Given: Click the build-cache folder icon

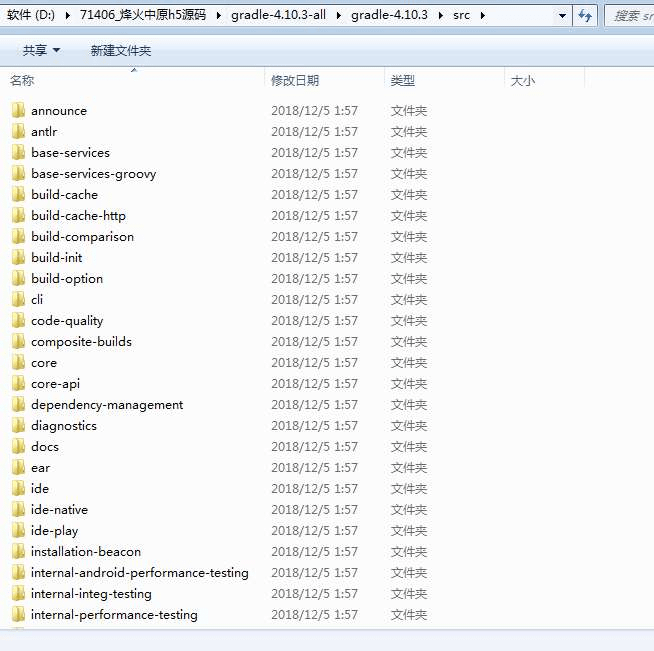Looking at the screenshot, I should (18, 194).
